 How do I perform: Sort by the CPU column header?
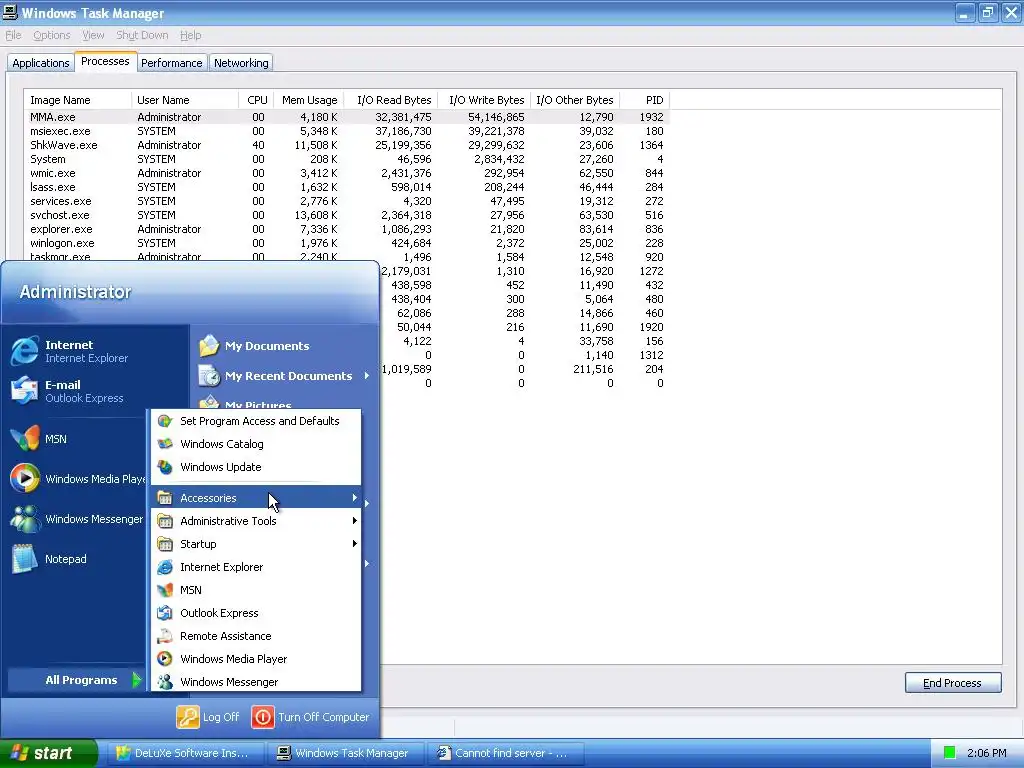256,100
